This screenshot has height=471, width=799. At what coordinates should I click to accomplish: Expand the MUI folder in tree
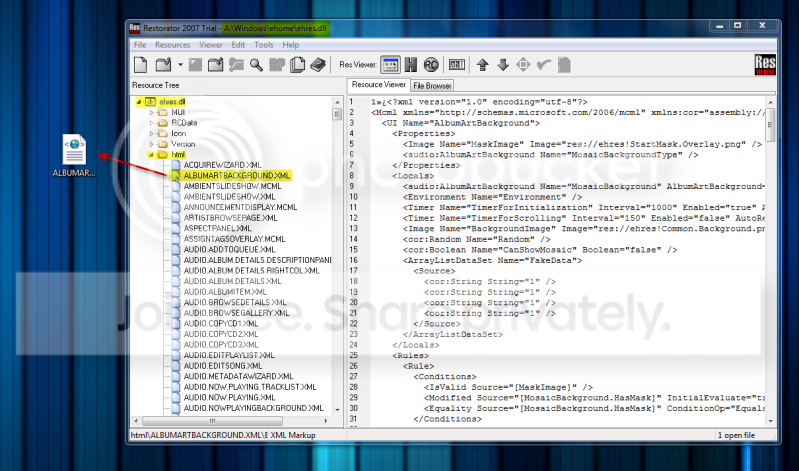pos(151,112)
